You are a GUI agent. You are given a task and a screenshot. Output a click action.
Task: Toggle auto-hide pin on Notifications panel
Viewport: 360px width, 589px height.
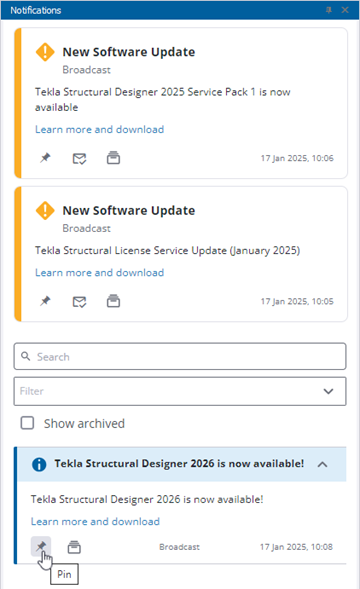pyautogui.click(x=329, y=10)
